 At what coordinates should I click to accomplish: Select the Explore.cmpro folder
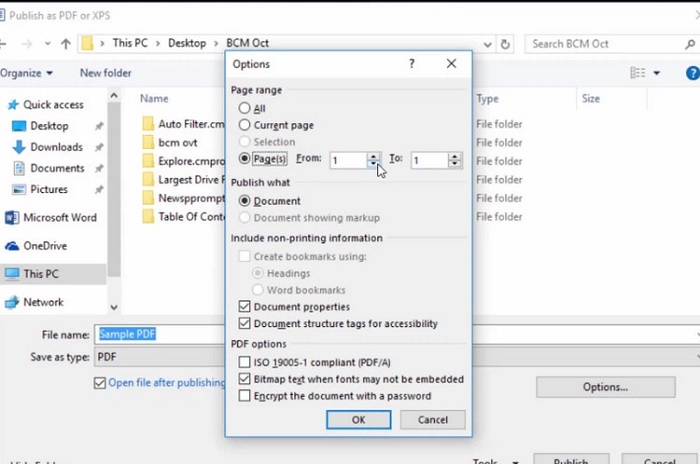pyautogui.click(x=183, y=161)
